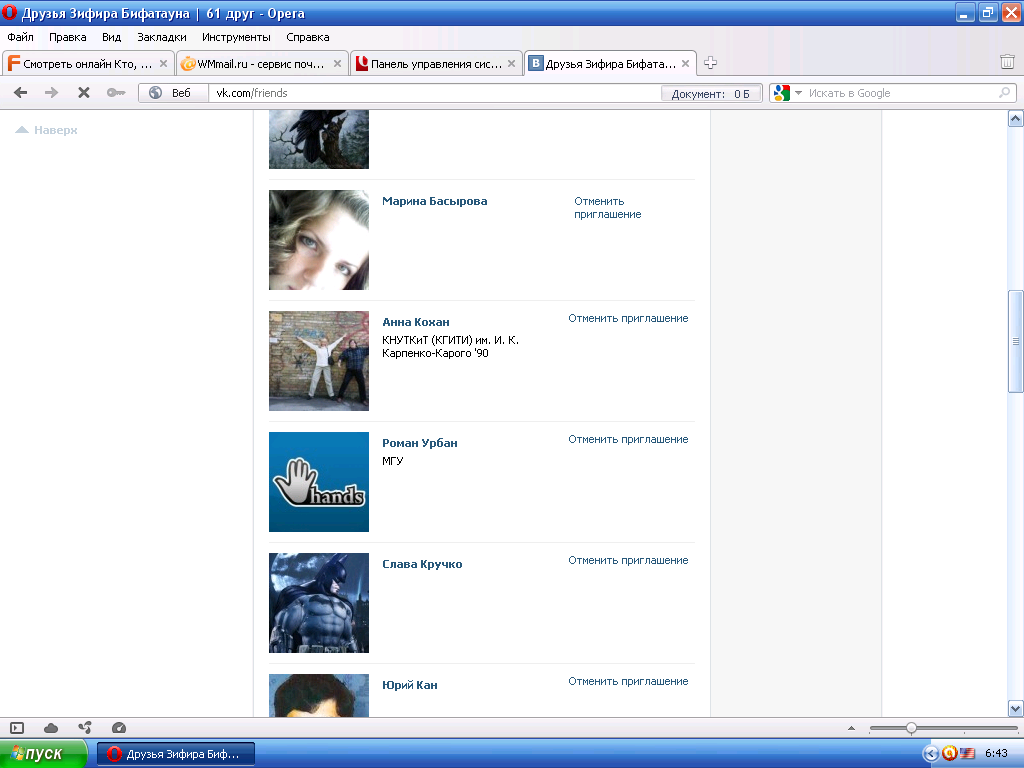The height and width of the screenshot is (768, 1024).
Task: Close the Смотреть онлайн tab
Action: point(163,63)
